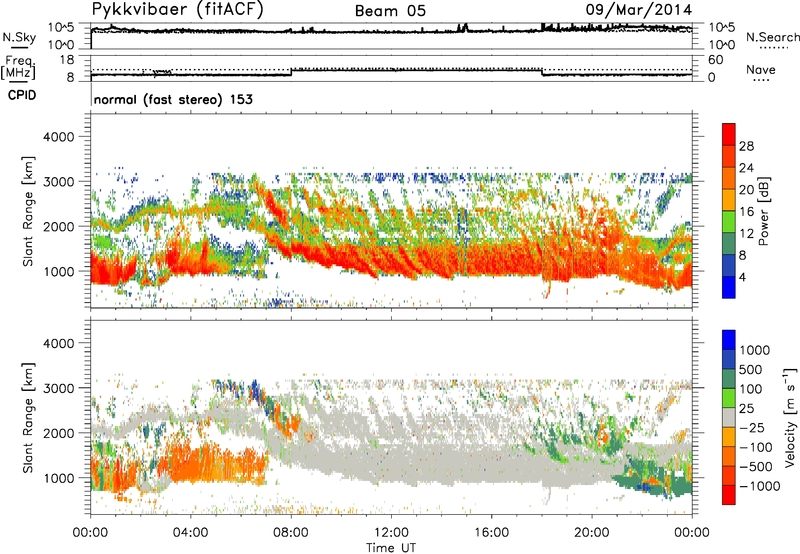Click the frequency step-up near 08:00
The width and height of the screenshot is (800, 554).
(291, 72)
